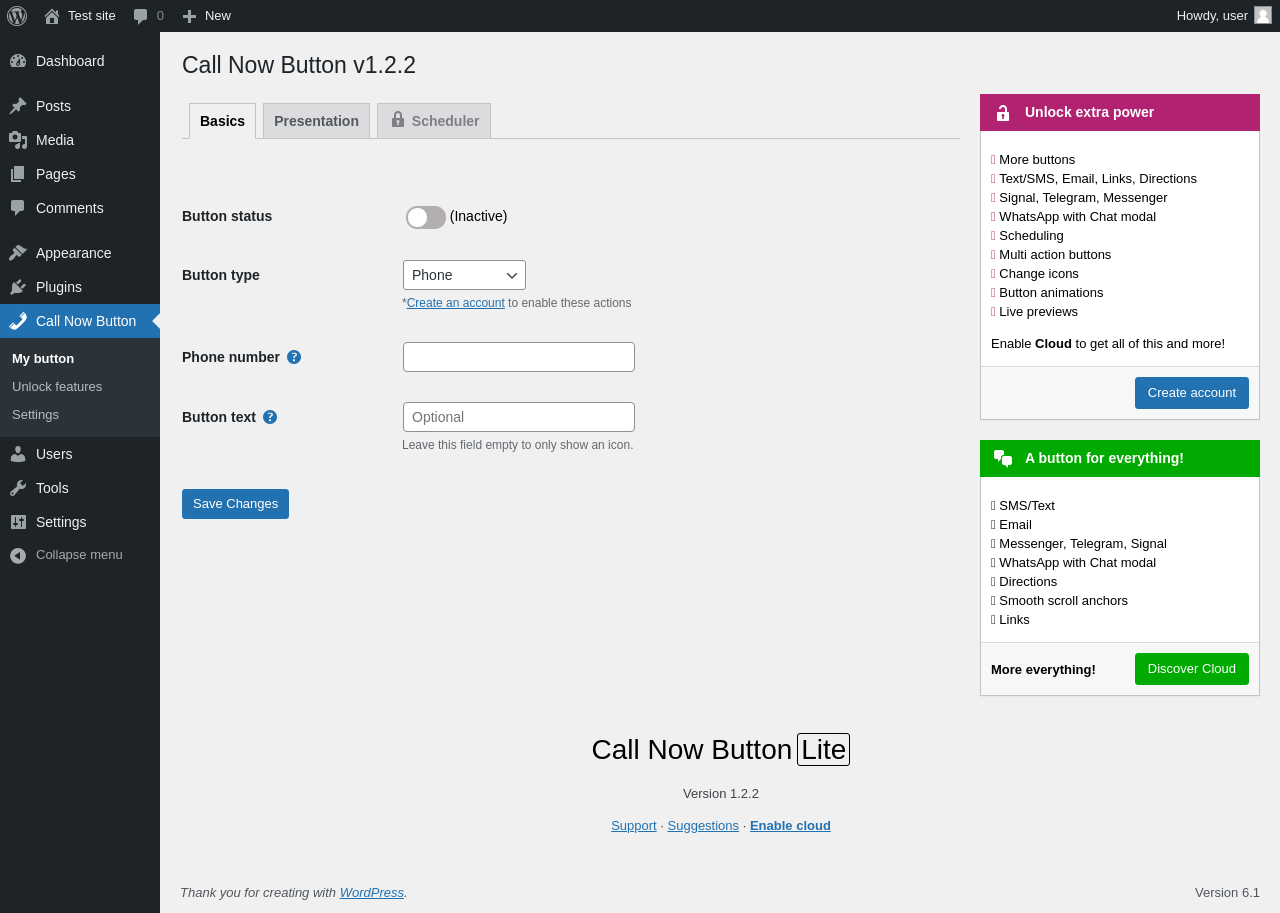Viewport: 1280px width, 913px height.
Task: Switch to the Presentation tab
Action: click(316, 121)
